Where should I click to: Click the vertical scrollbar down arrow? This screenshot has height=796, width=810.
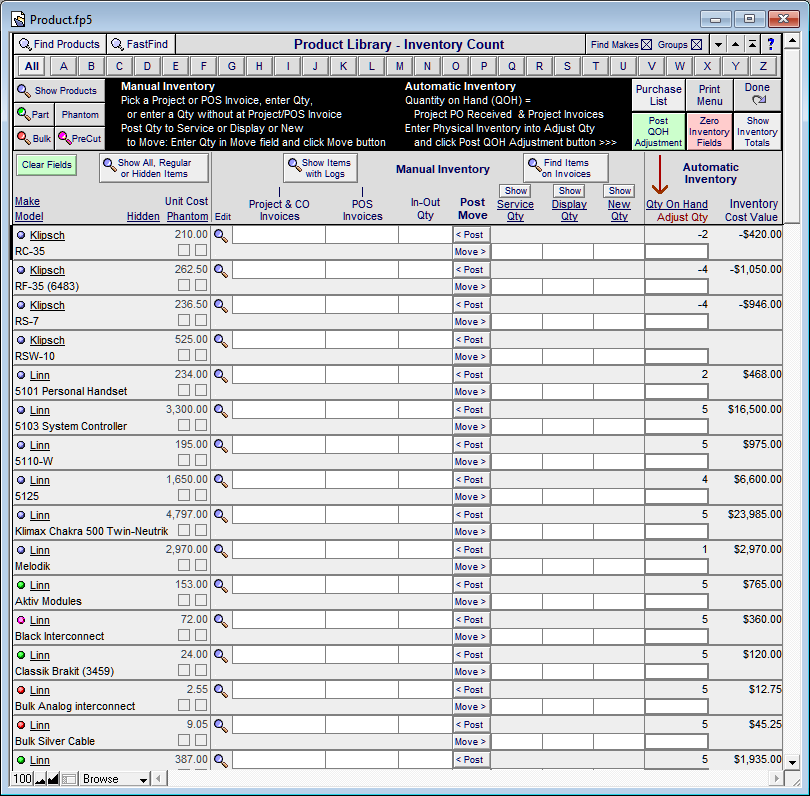[792, 762]
